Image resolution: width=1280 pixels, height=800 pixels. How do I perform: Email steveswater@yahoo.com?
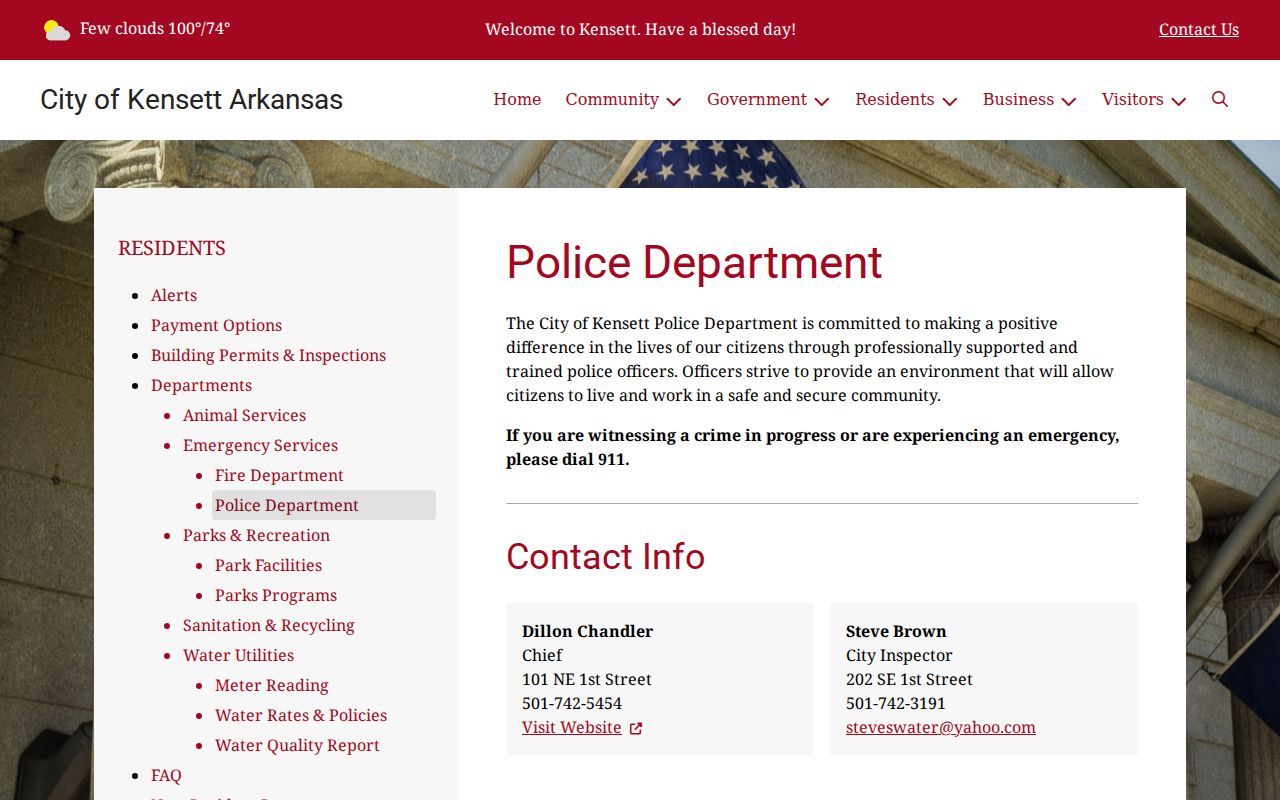(941, 727)
